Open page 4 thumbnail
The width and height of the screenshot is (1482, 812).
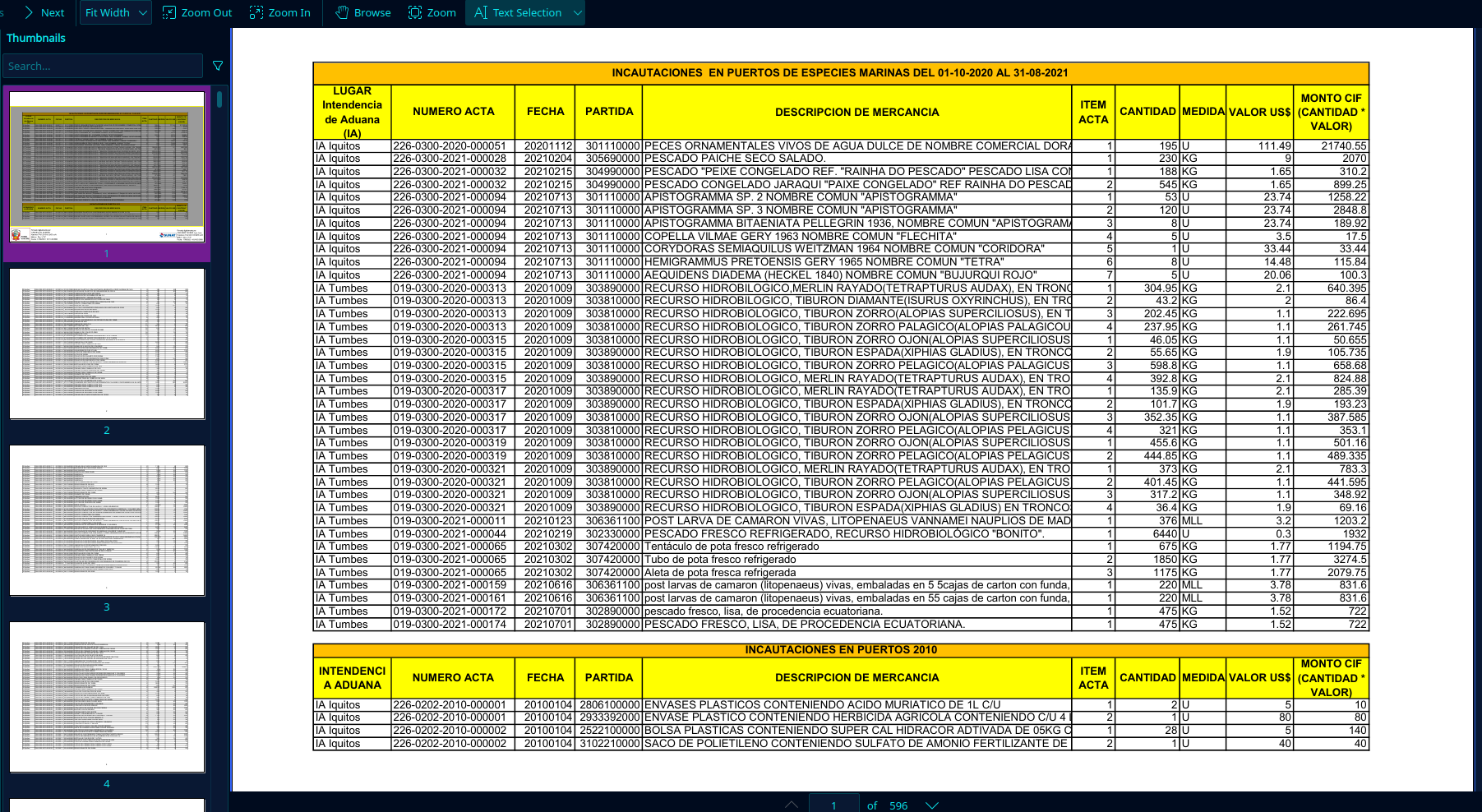107,697
